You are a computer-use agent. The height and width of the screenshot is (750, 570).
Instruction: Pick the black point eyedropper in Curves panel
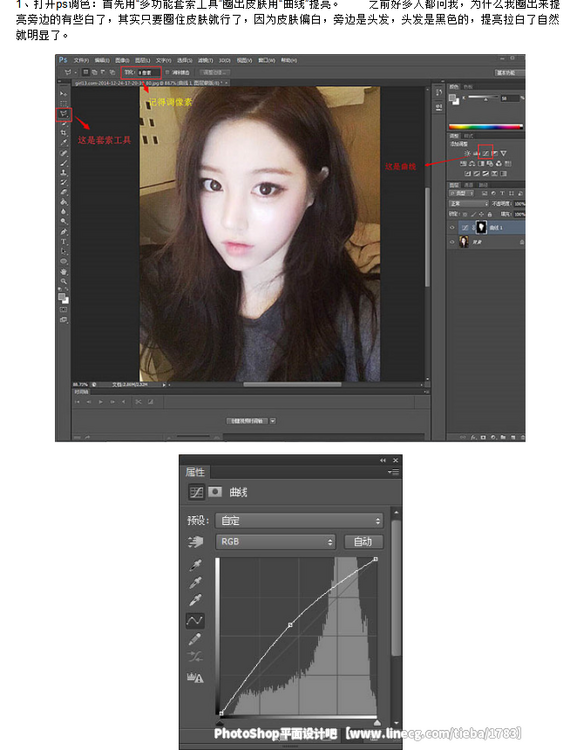[195, 565]
